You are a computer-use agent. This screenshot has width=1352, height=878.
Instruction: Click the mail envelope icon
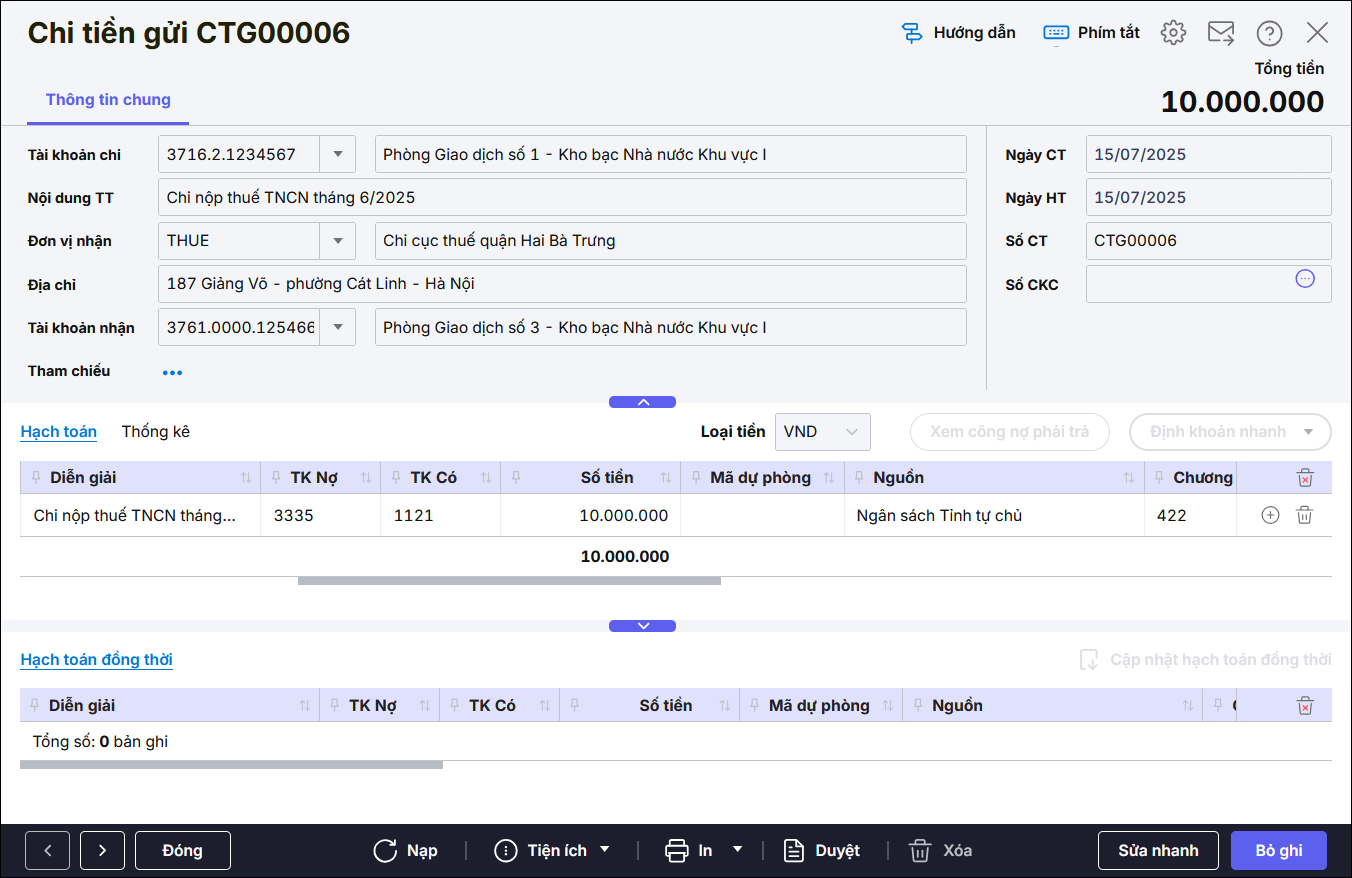click(1221, 33)
